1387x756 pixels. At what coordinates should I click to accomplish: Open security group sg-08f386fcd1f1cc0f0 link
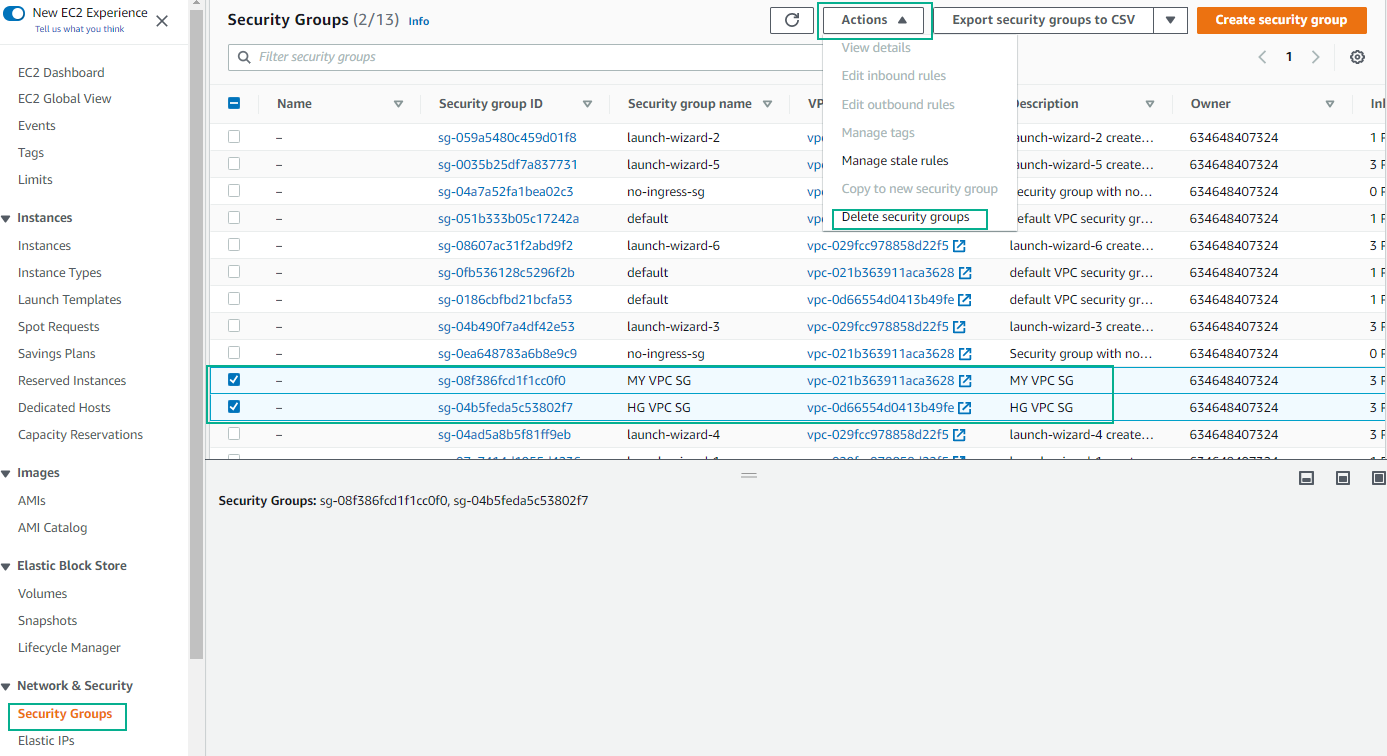pyautogui.click(x=502, y=380)
